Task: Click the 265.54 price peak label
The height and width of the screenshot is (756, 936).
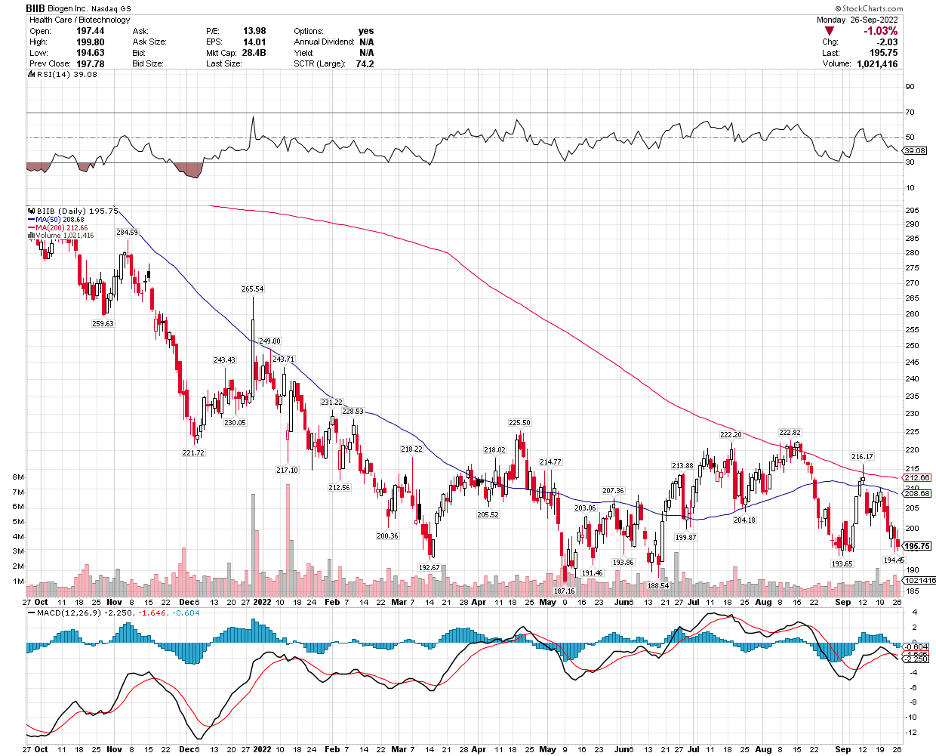Action: click(253, 289)
